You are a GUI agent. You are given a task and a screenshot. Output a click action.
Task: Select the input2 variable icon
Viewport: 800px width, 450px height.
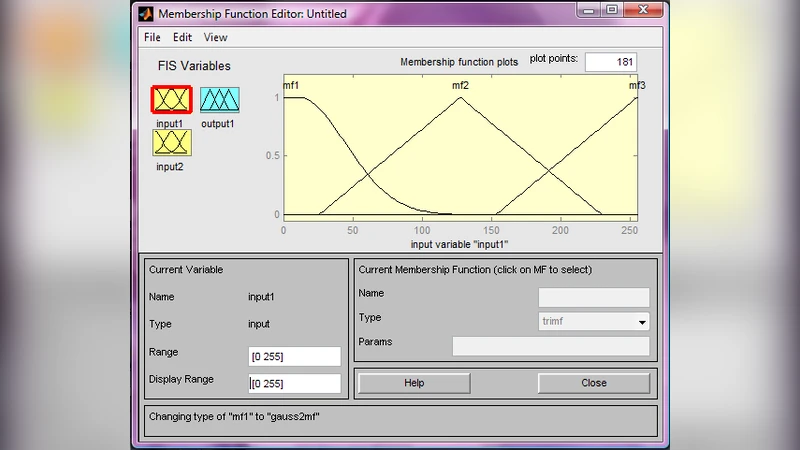[171, 142]
